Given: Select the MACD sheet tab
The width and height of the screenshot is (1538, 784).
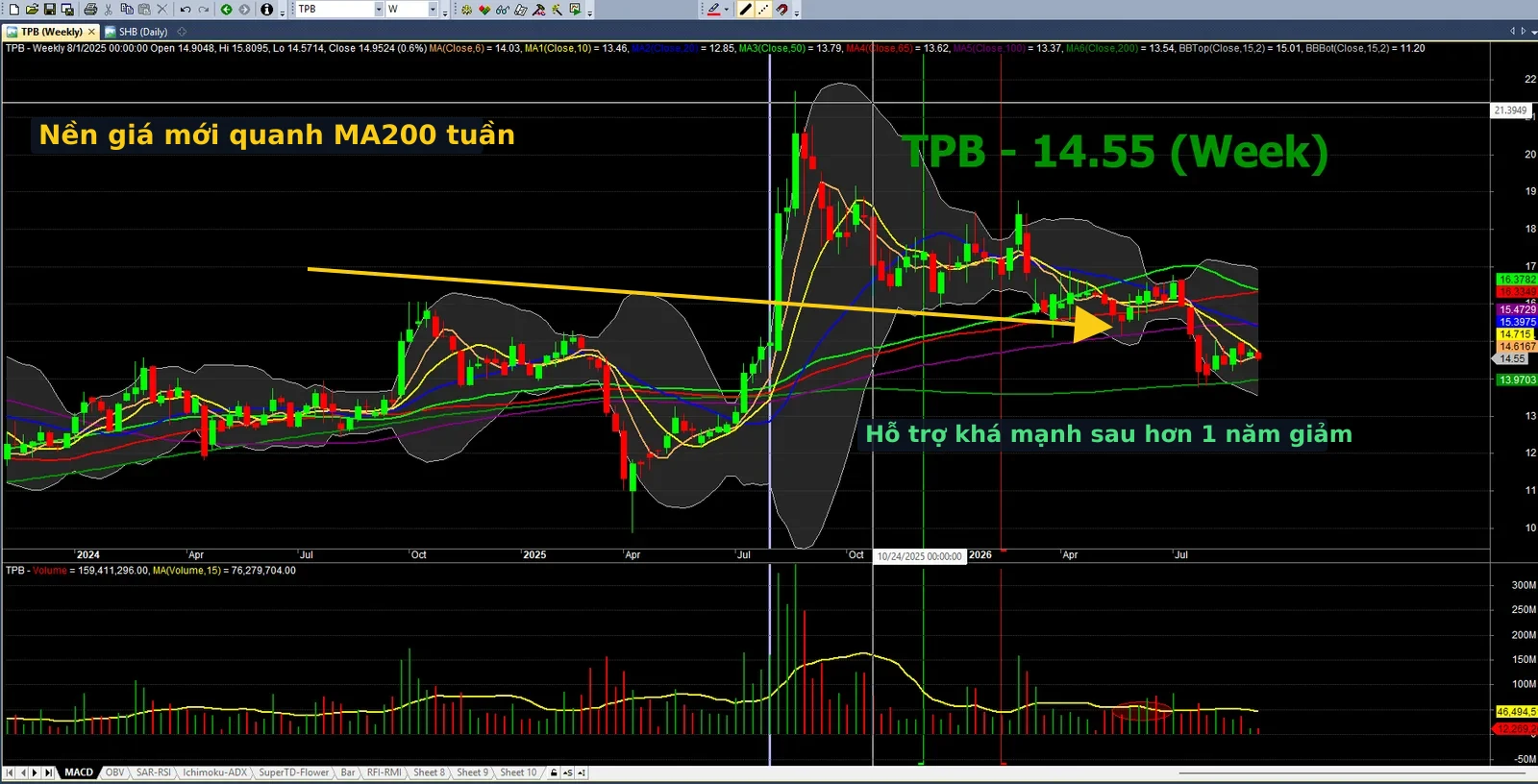Looking at the screenshot, I should [79, 772].
